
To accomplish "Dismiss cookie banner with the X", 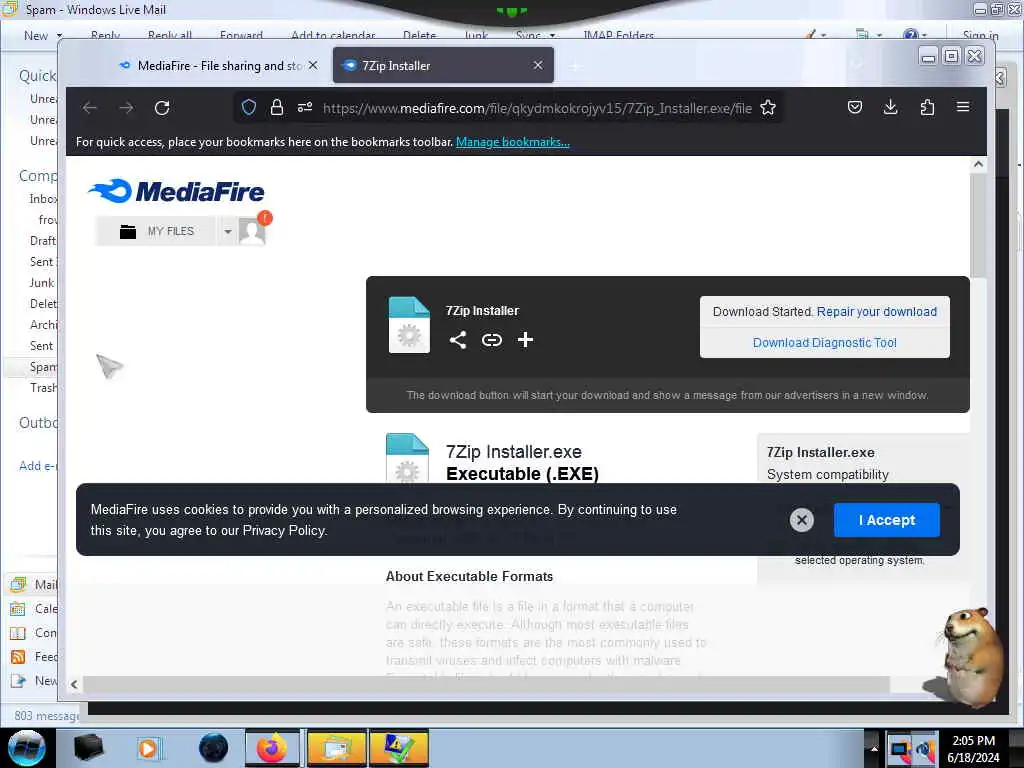I will tap(801, 520).
